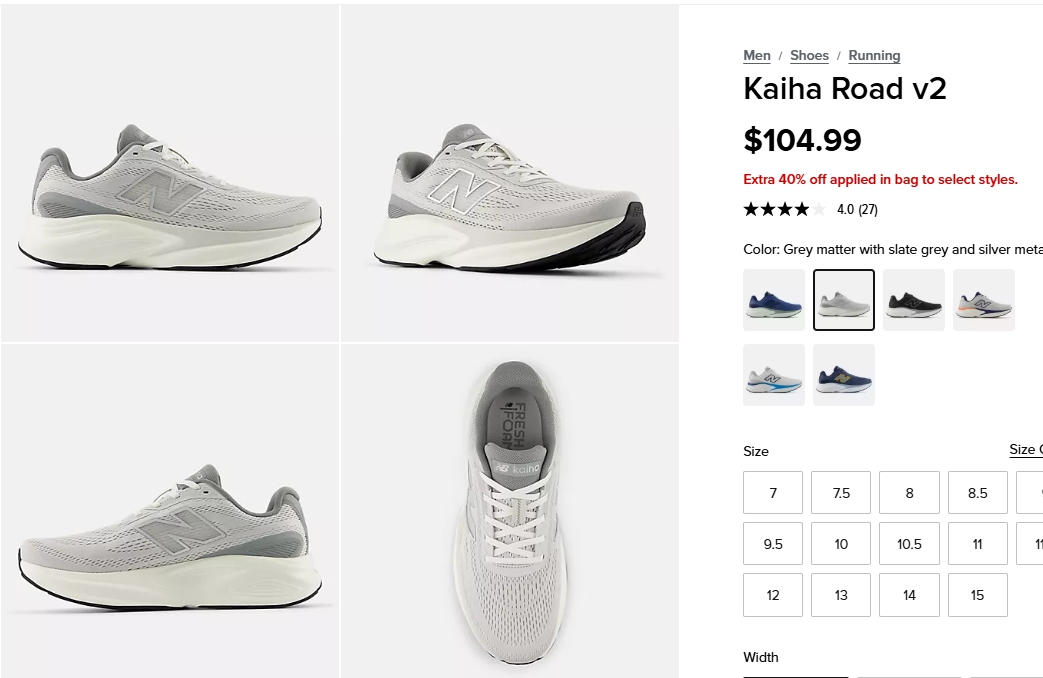Pick the grey with orange accent colorway
This screenshot has height=678, width=1043.
984,299
